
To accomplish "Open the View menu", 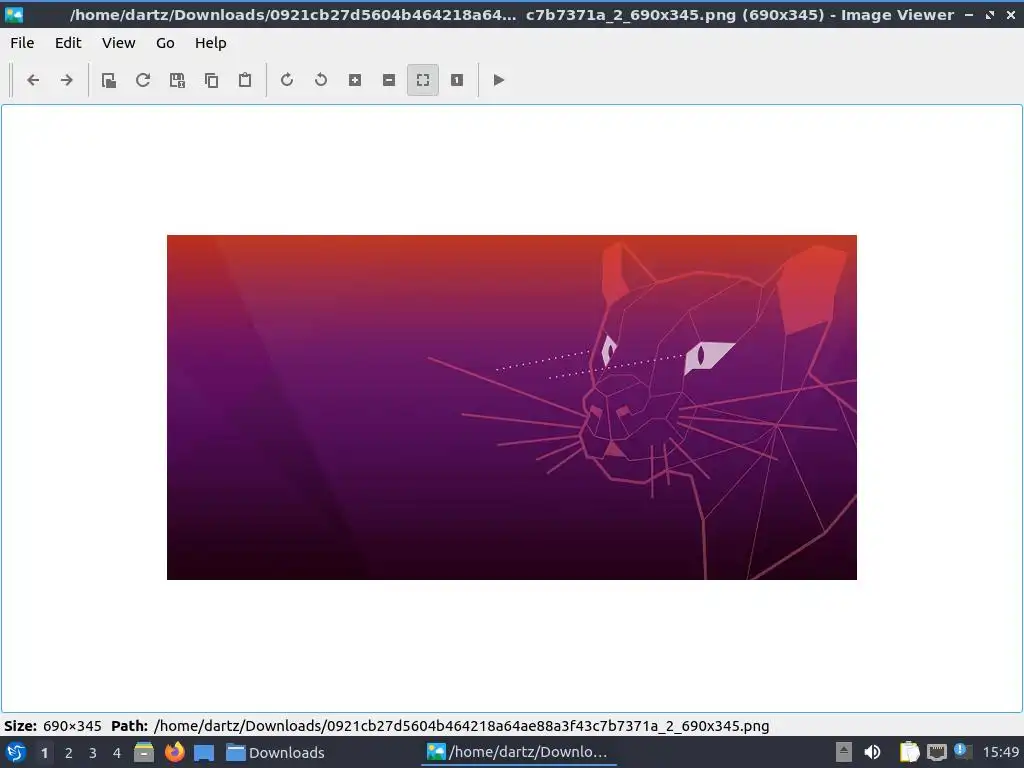I will (118, 43).
